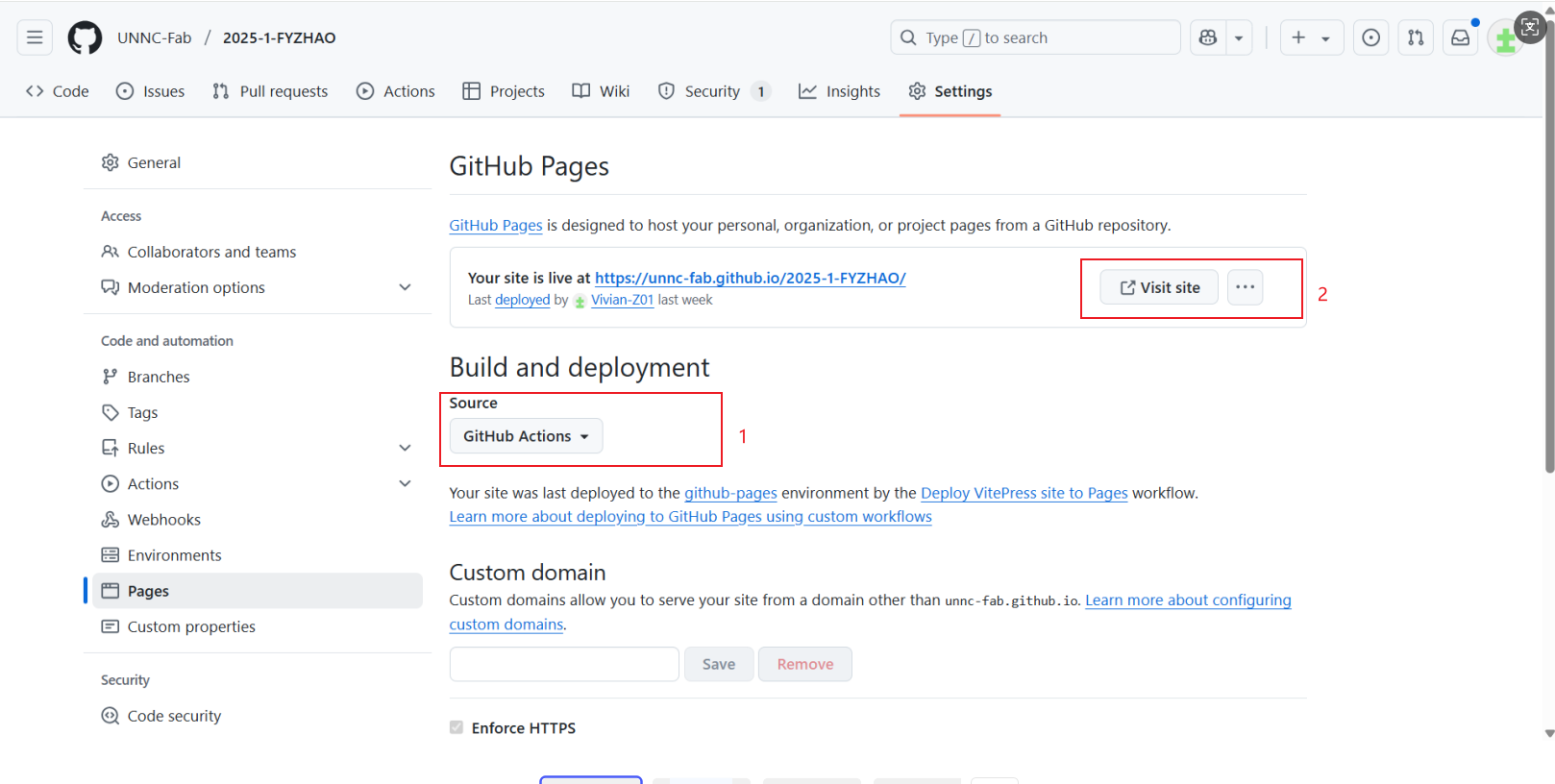Switch to the Insights tab

tap(839, 91)
